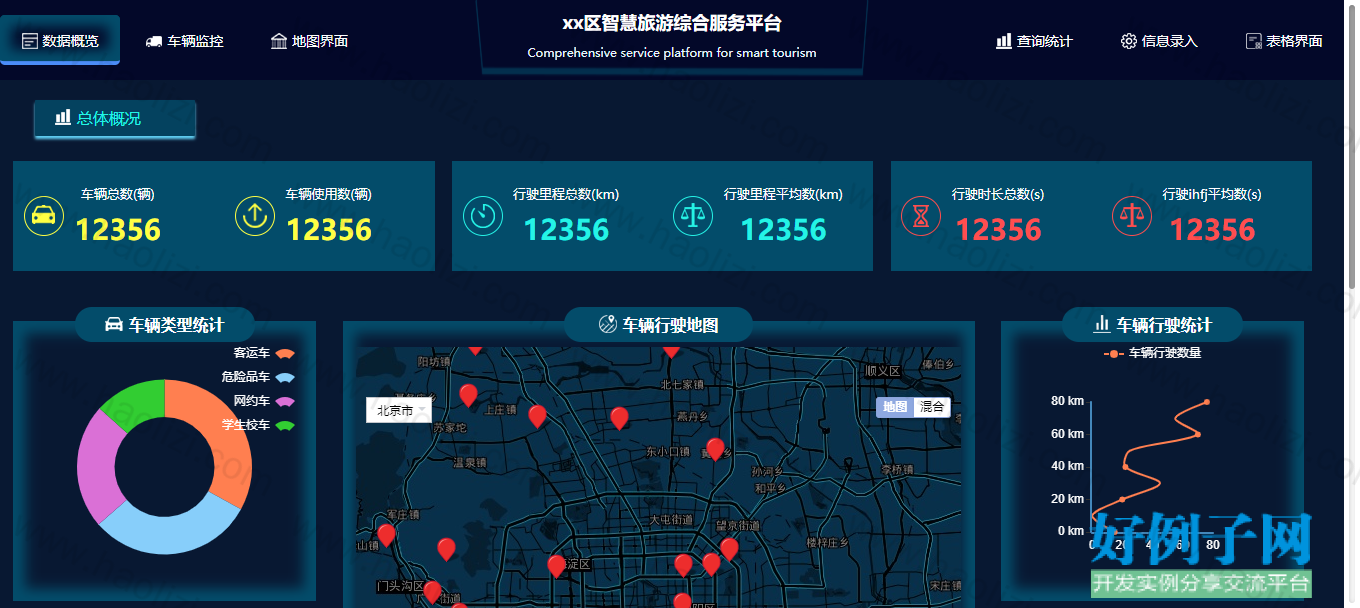This screenshot has height=608, width=1360.
Task: Click the chart icon in 总体概况
Action: (x=63, y=118)
